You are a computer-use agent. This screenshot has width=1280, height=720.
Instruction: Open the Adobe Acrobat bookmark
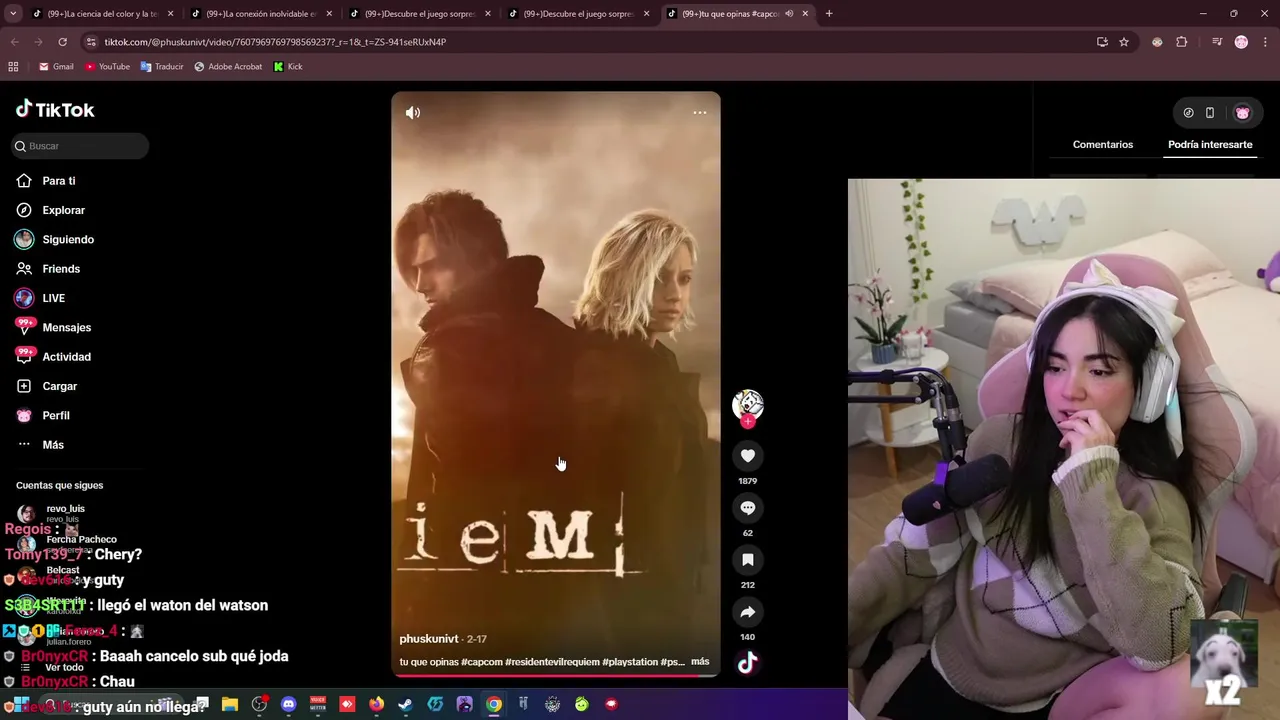click(228, 67)
